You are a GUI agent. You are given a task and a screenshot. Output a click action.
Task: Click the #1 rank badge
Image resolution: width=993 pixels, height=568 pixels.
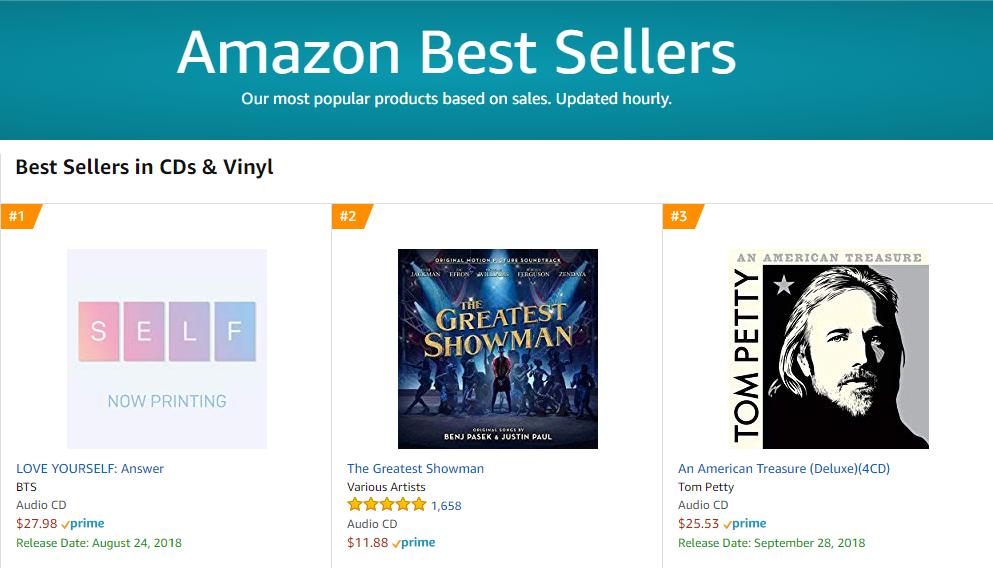click(21, 216)
